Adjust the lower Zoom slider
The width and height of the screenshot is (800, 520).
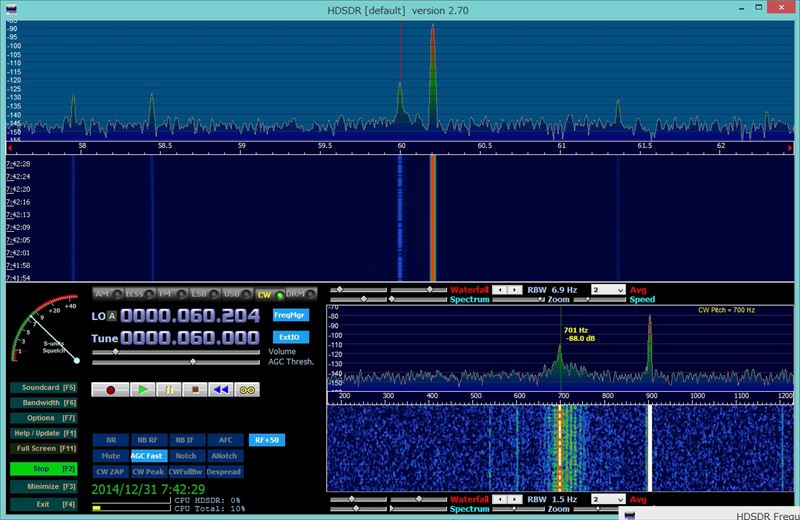click(x=519, y=509)
